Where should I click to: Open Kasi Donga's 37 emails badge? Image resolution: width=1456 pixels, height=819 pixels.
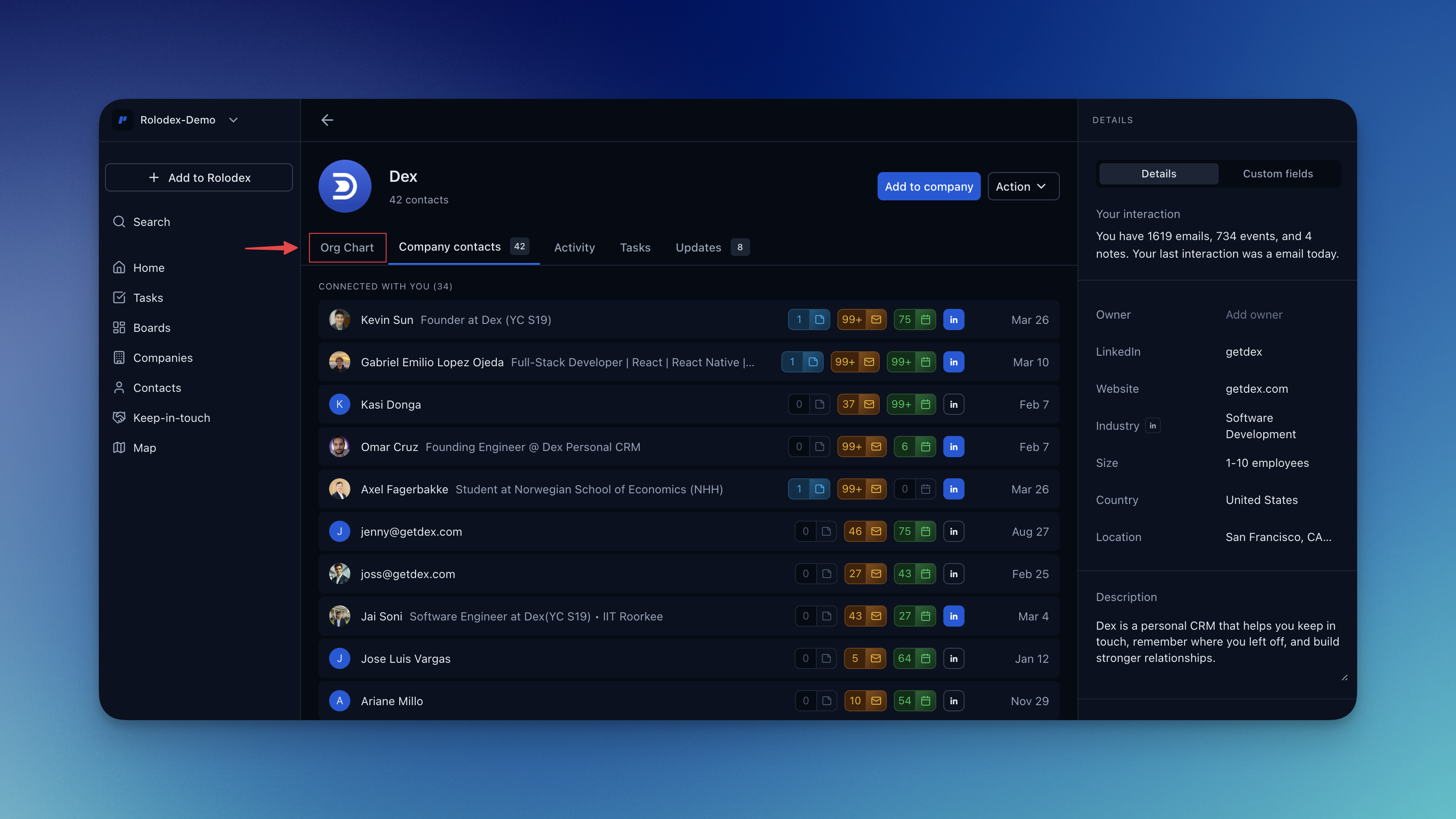click(858, 405)
